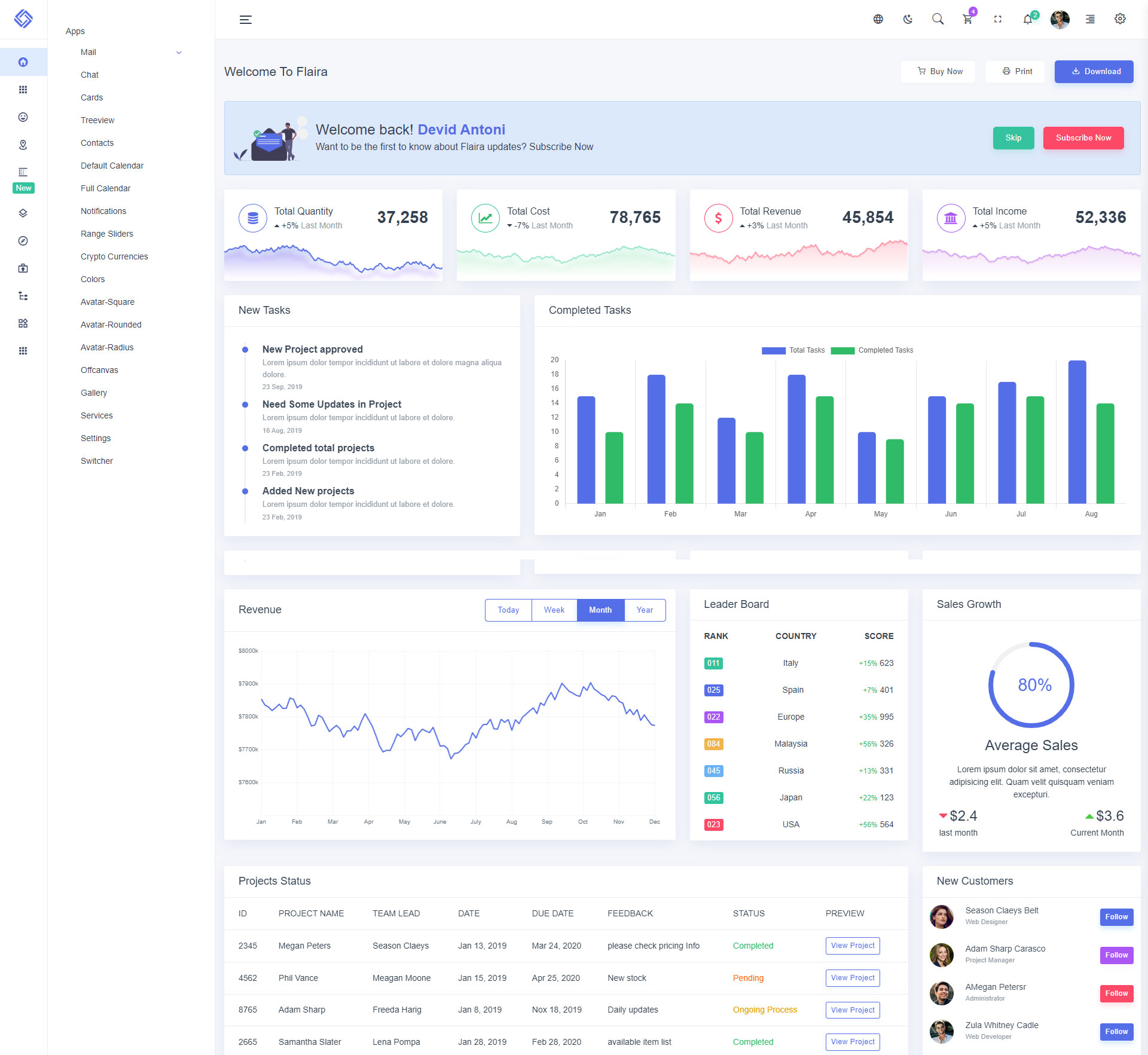
Task: Open the user avatar profile menu
Action: pos(1060,19)
